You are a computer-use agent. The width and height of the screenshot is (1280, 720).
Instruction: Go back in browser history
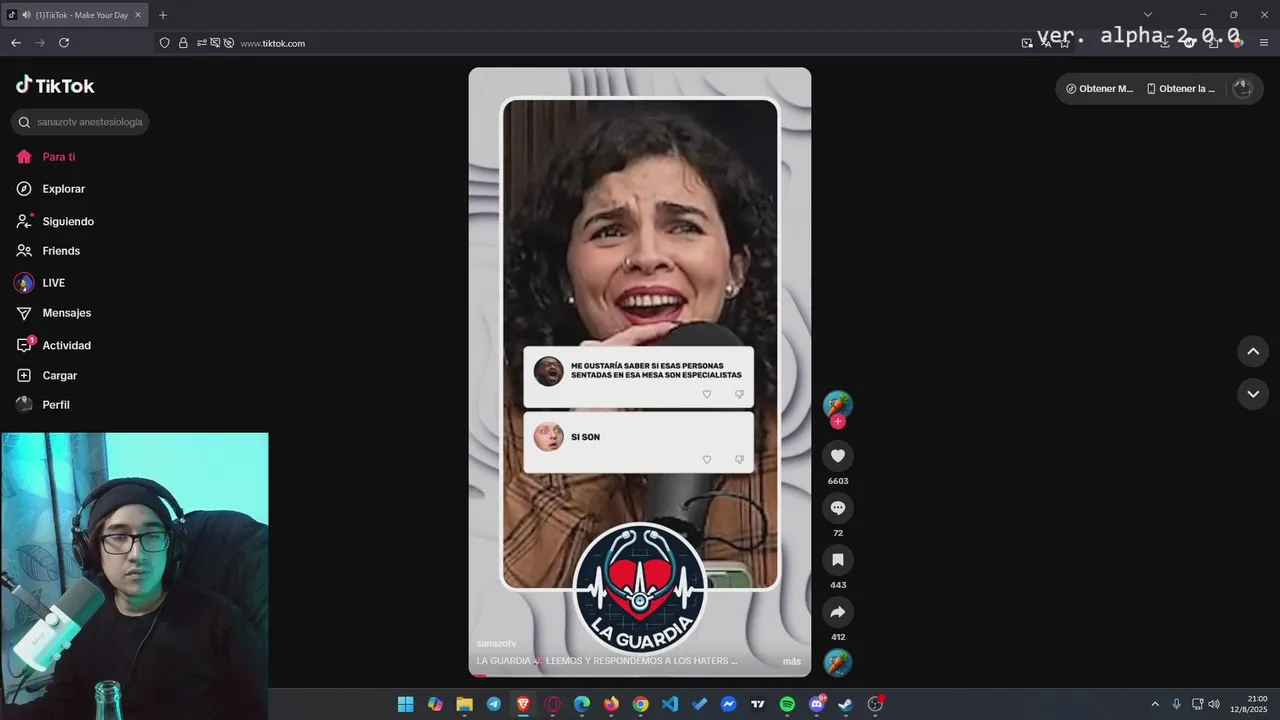click(x=16, y=43)
